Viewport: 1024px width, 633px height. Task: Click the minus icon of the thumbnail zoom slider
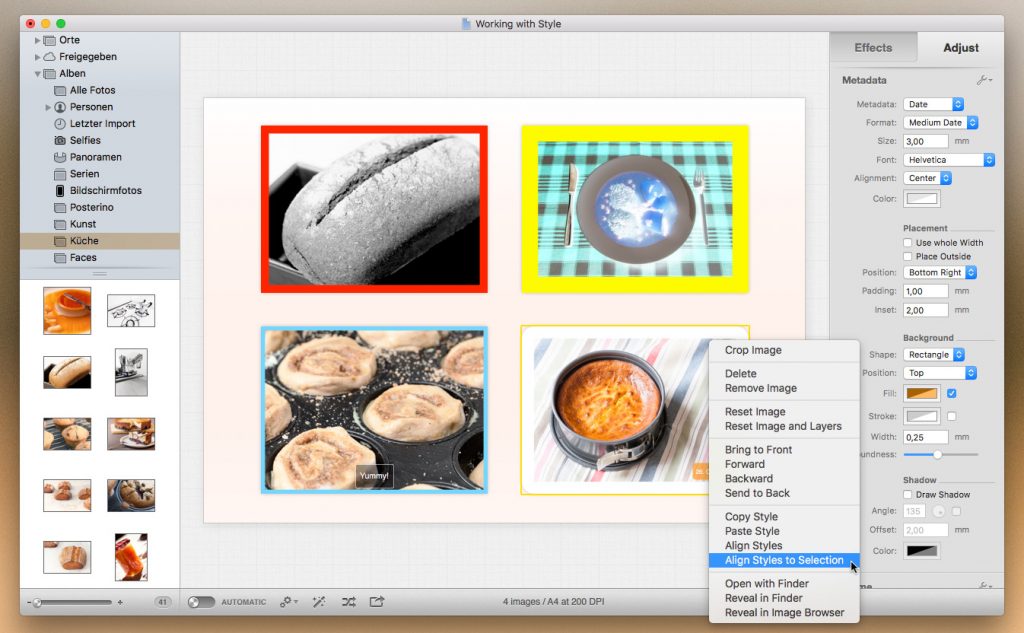[x=29, y=602]
